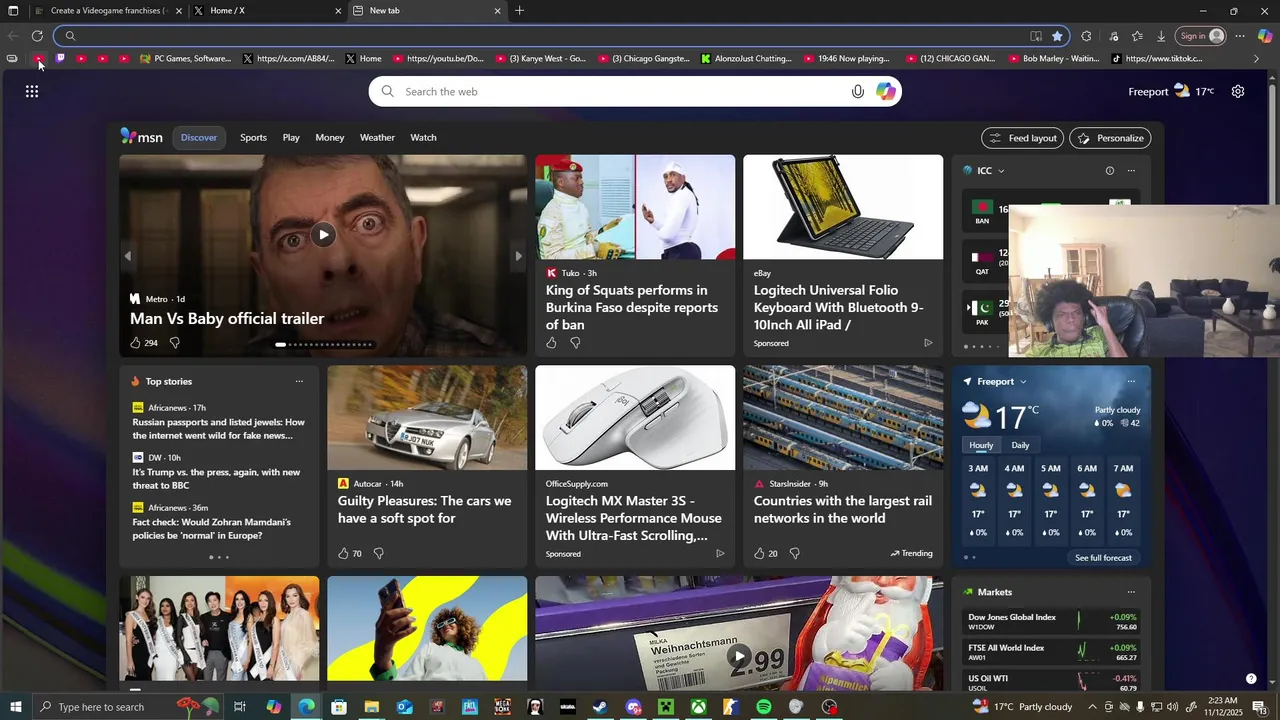Refresh the current page

[x=37, y=36]
